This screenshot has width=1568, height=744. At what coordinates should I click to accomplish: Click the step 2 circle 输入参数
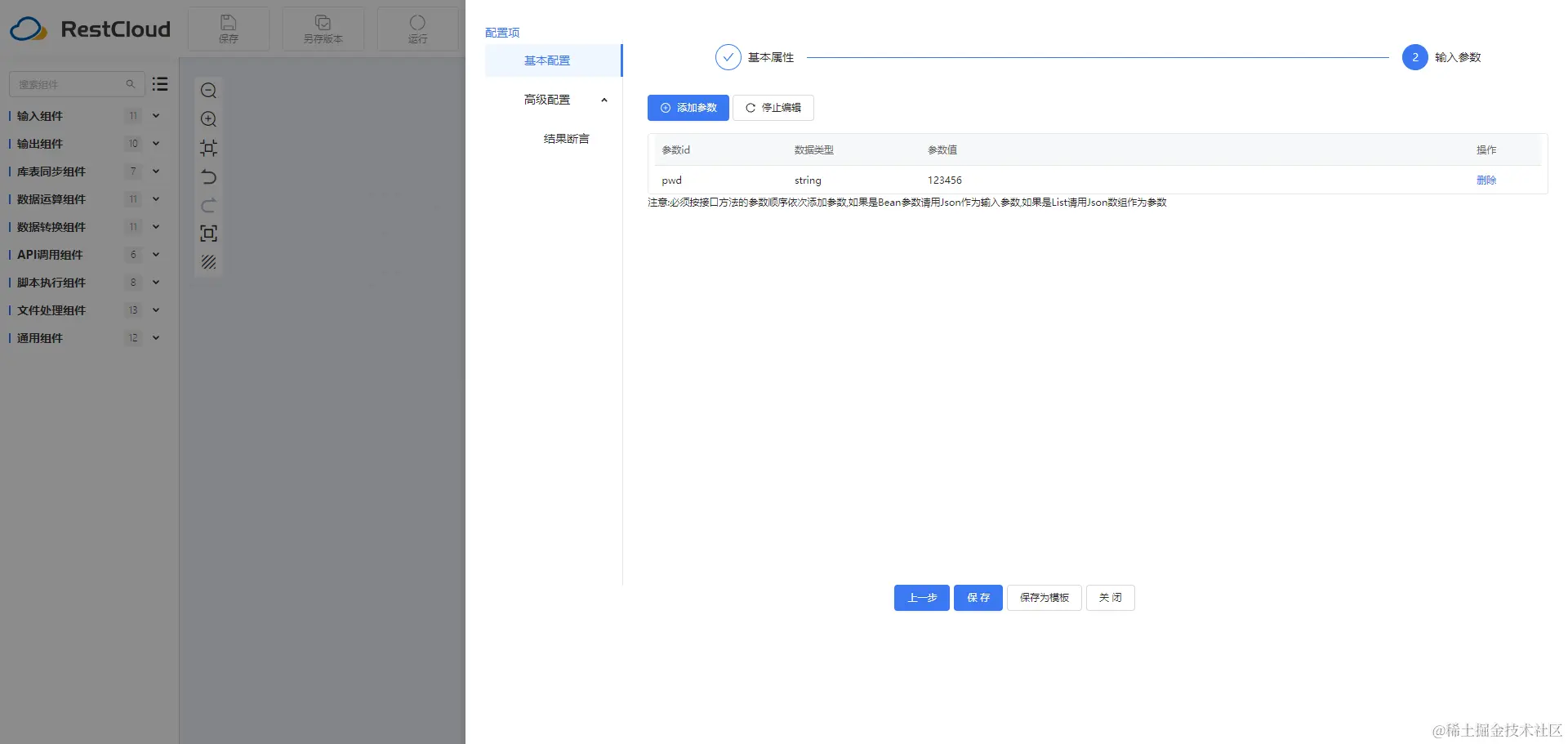click(x=1415, y=57)
